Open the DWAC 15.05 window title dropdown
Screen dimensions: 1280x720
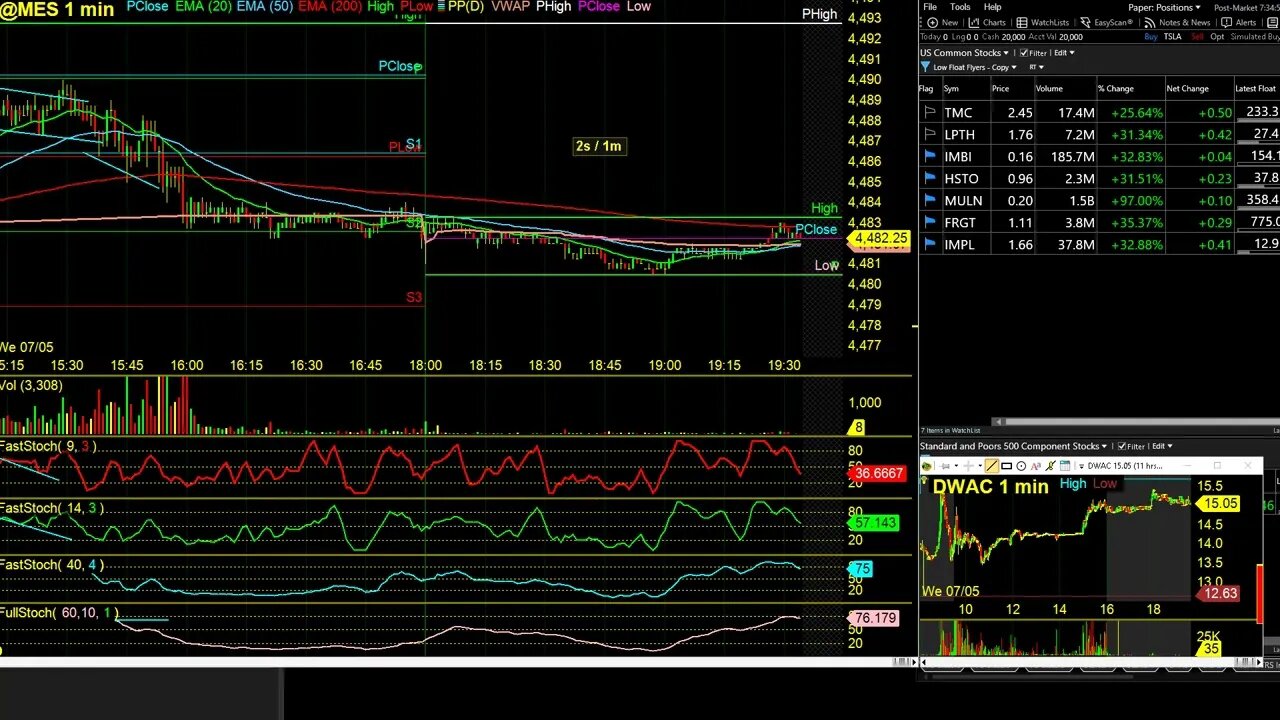click(1081, 466)
